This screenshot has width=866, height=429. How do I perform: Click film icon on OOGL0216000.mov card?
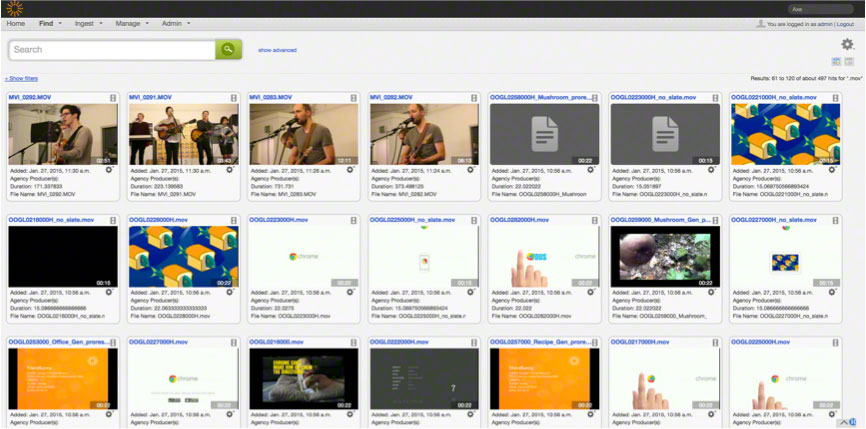353,343
